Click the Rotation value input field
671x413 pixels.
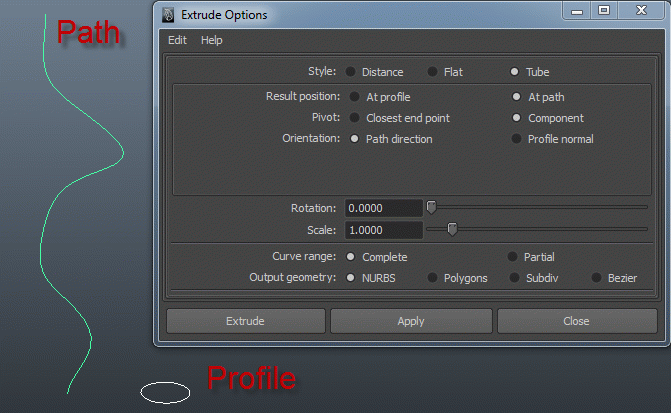(x=384, y=208)
